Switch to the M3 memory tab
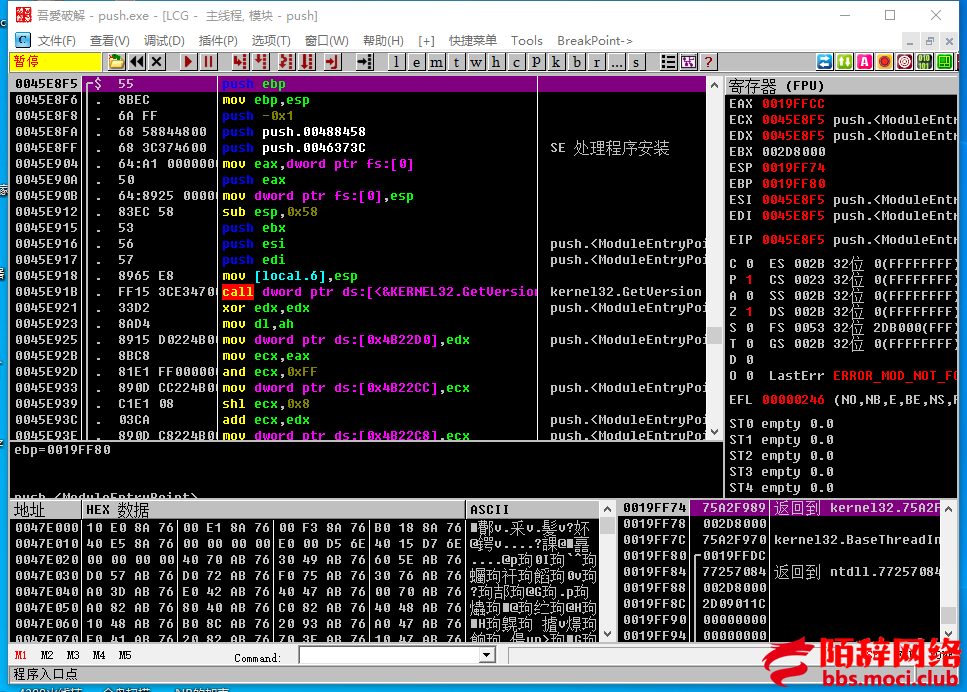Viewport: 967px width, 692px height. [x=73, y=656]
